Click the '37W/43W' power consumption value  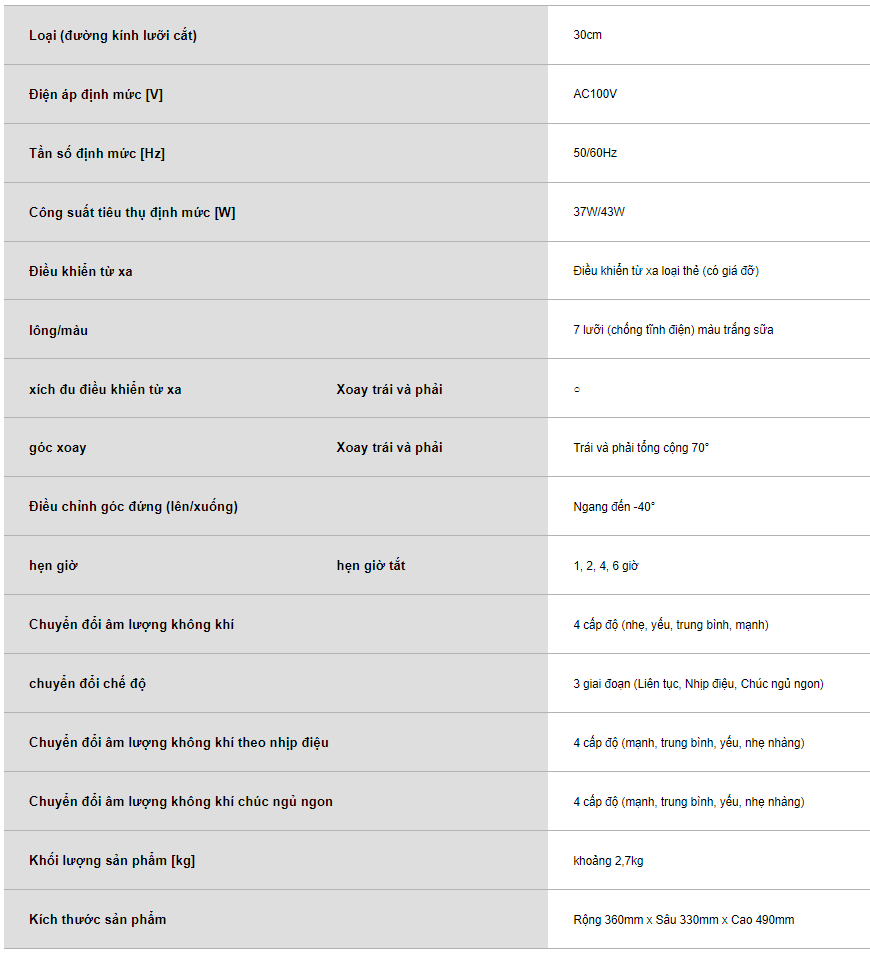point(599,212)
